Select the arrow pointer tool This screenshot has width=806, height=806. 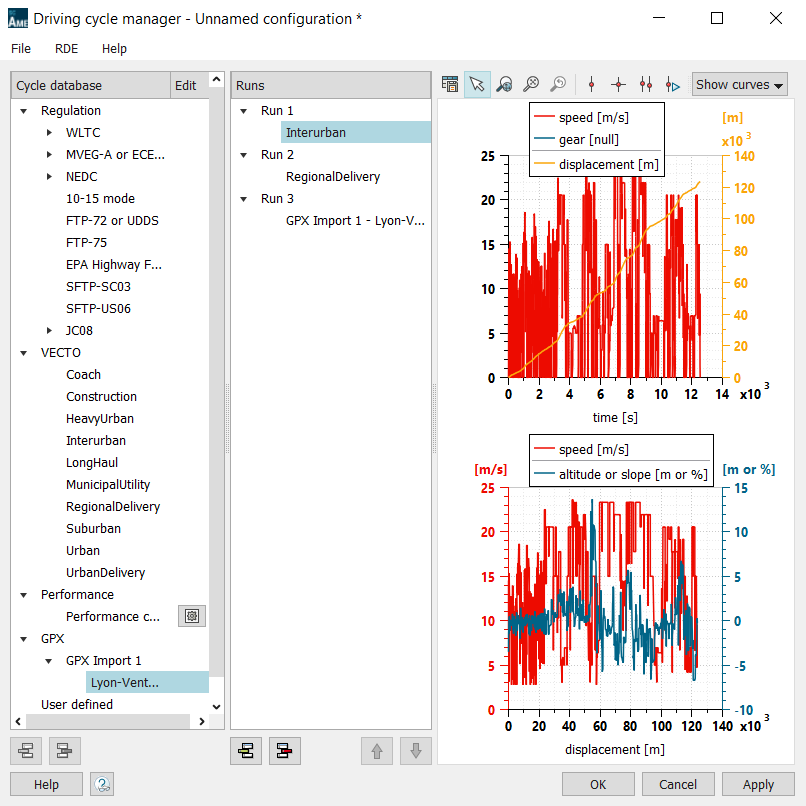(x=477, y=84)
